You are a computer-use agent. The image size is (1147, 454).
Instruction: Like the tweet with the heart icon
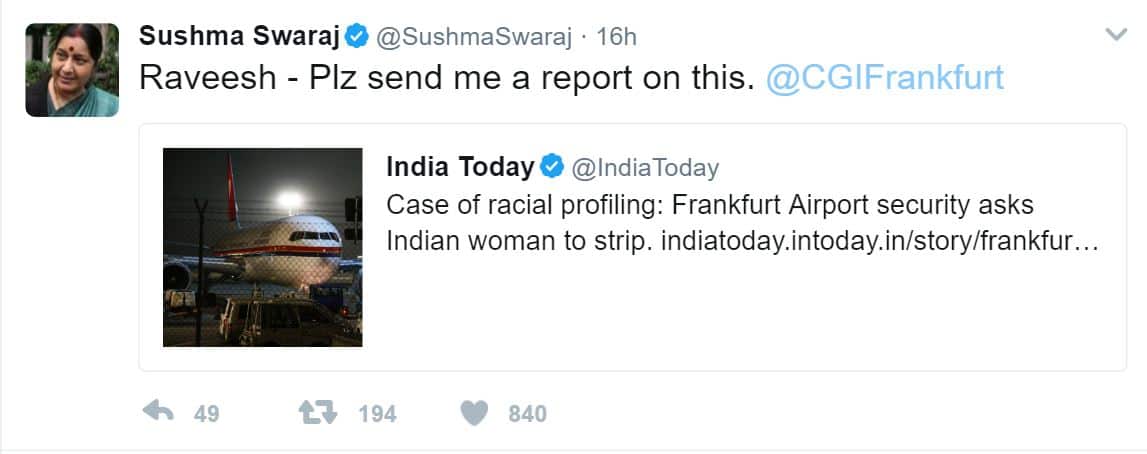tap(474, 412)
